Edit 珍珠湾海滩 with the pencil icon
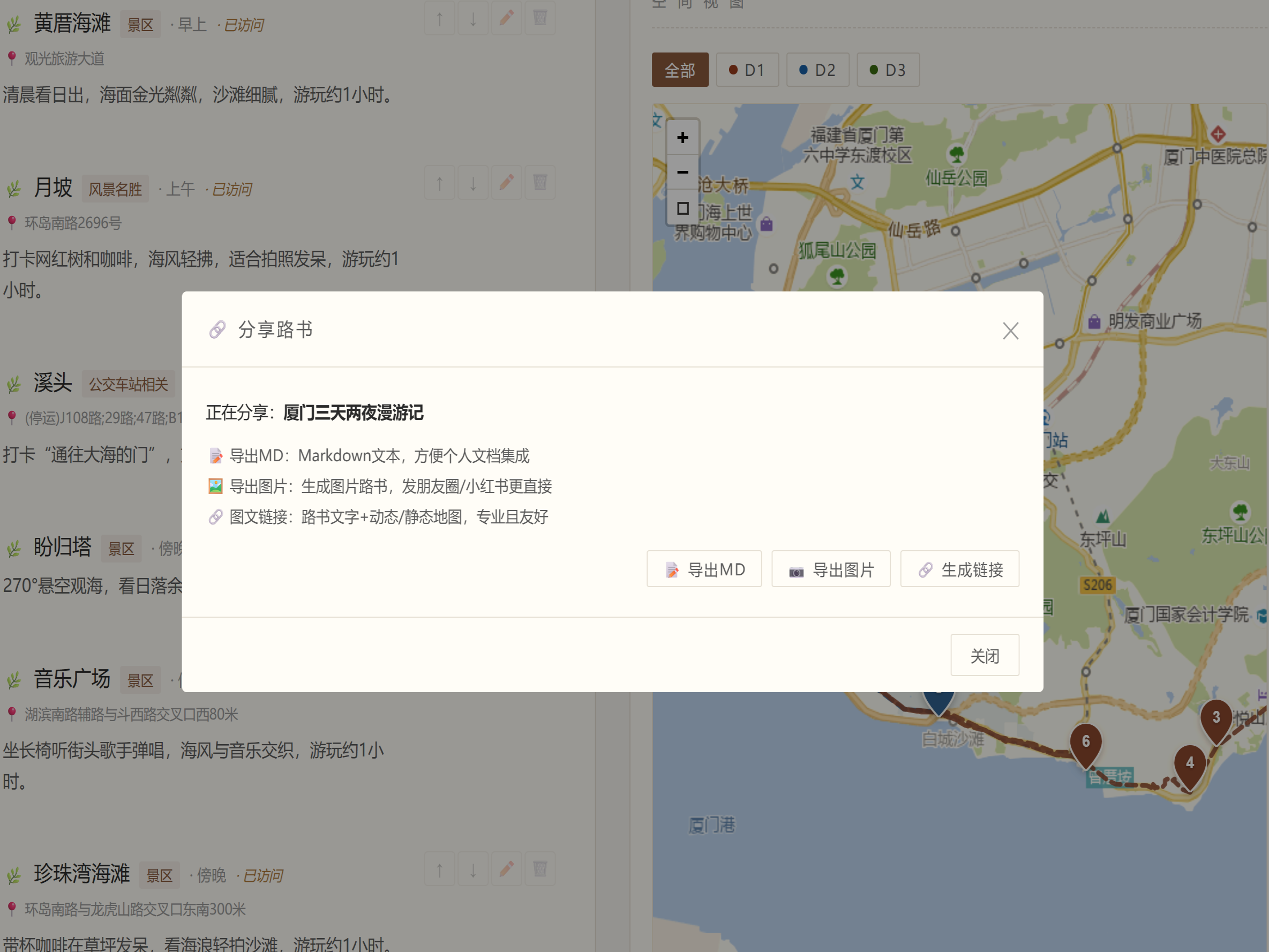 click(506, 869)
